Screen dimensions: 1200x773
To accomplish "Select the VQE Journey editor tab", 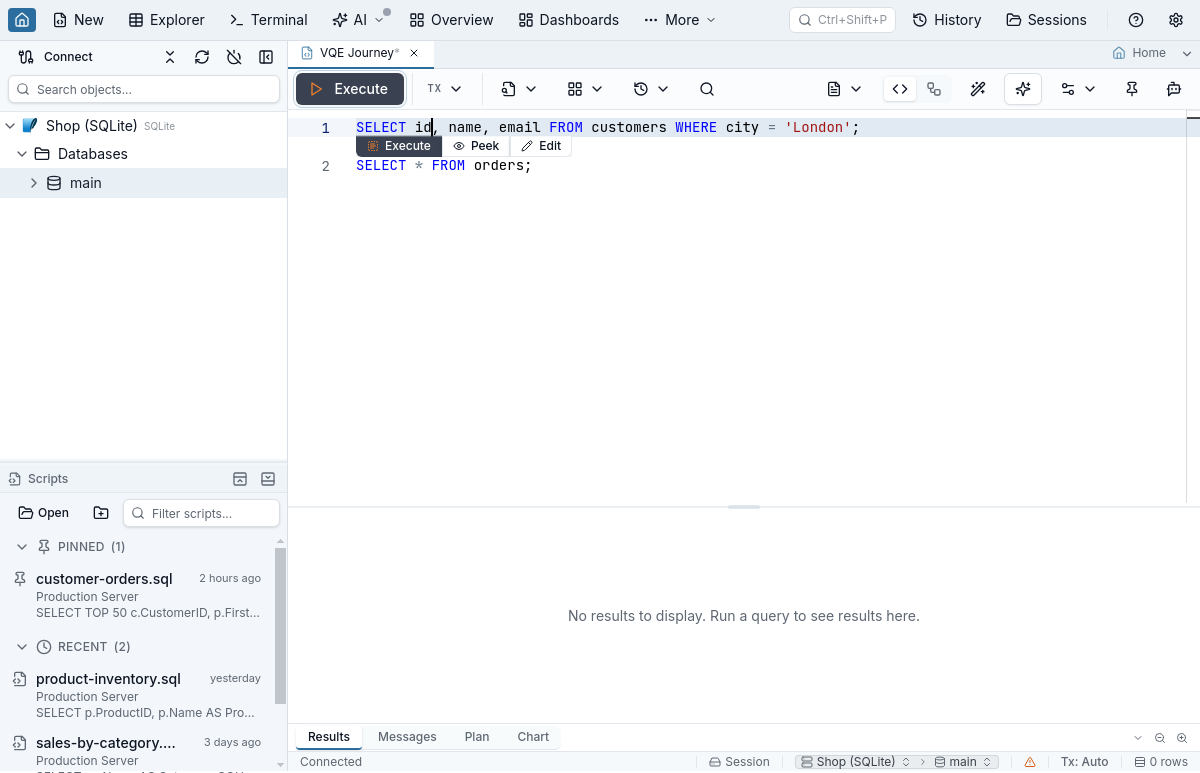I will point(360,53).
